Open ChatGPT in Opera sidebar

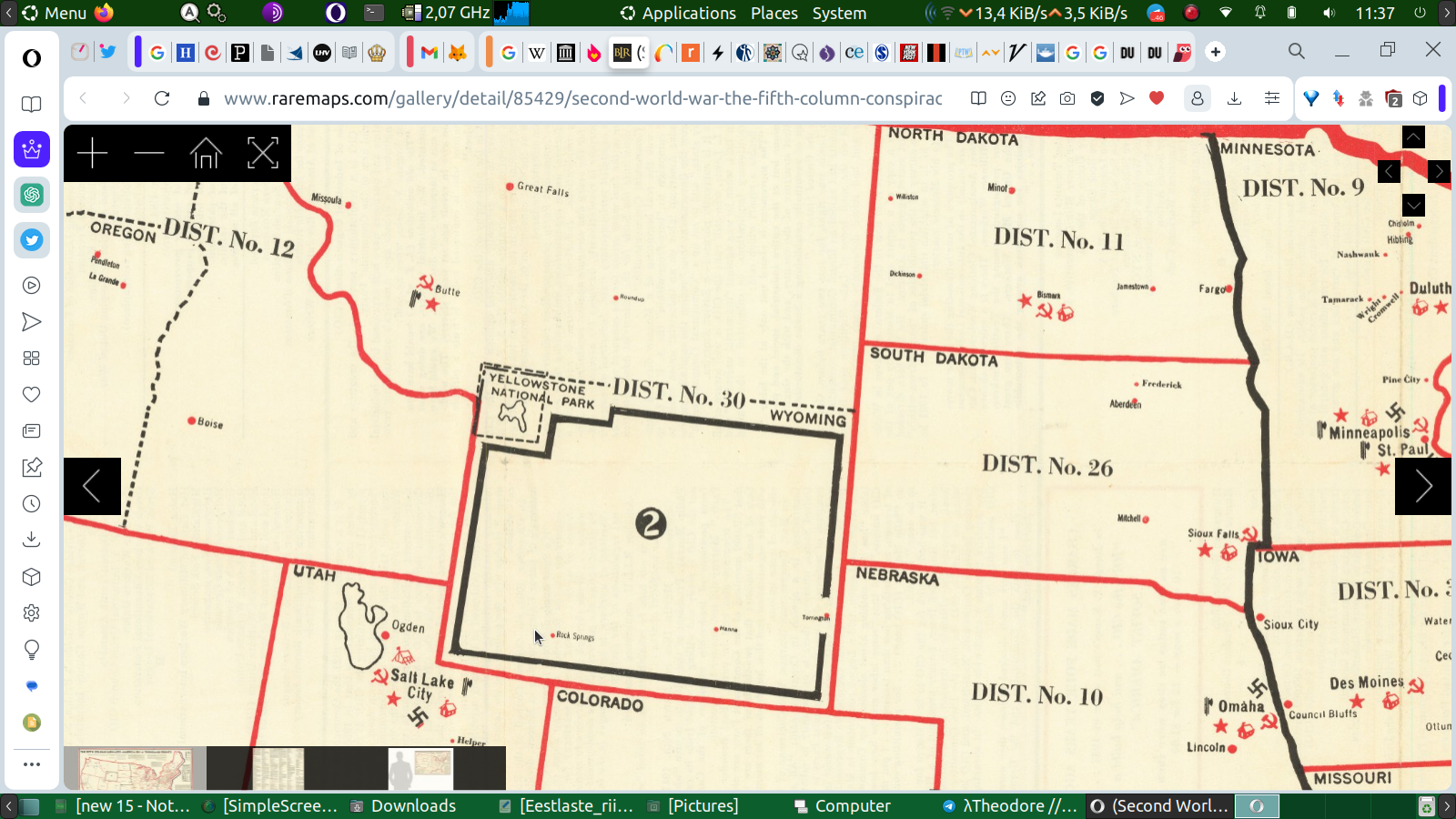coord(32,195)
